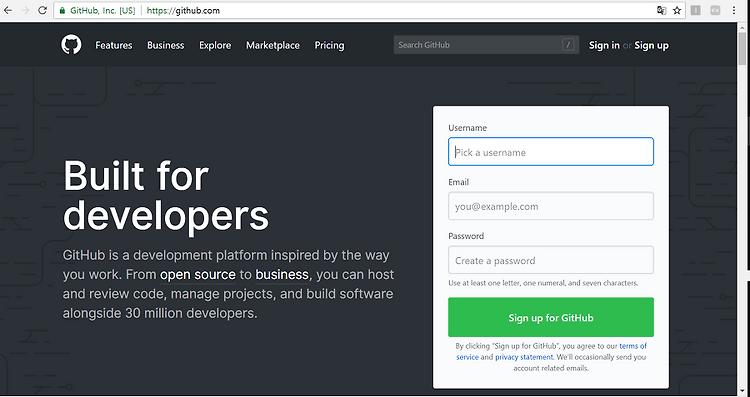The height and width of the screenshot is (397, 750).
Task: Click the password requirements hint text
Action: (543, 283)
